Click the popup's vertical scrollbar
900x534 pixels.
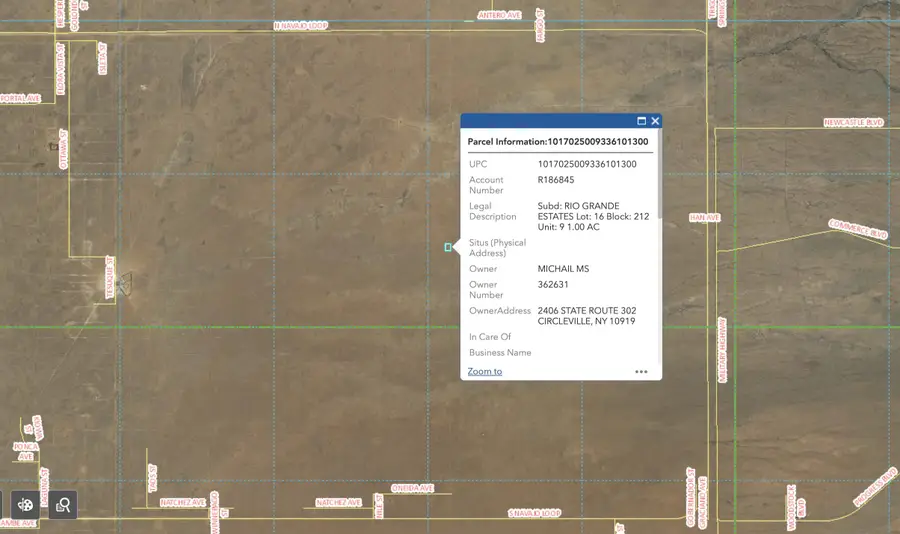(660, 173)
